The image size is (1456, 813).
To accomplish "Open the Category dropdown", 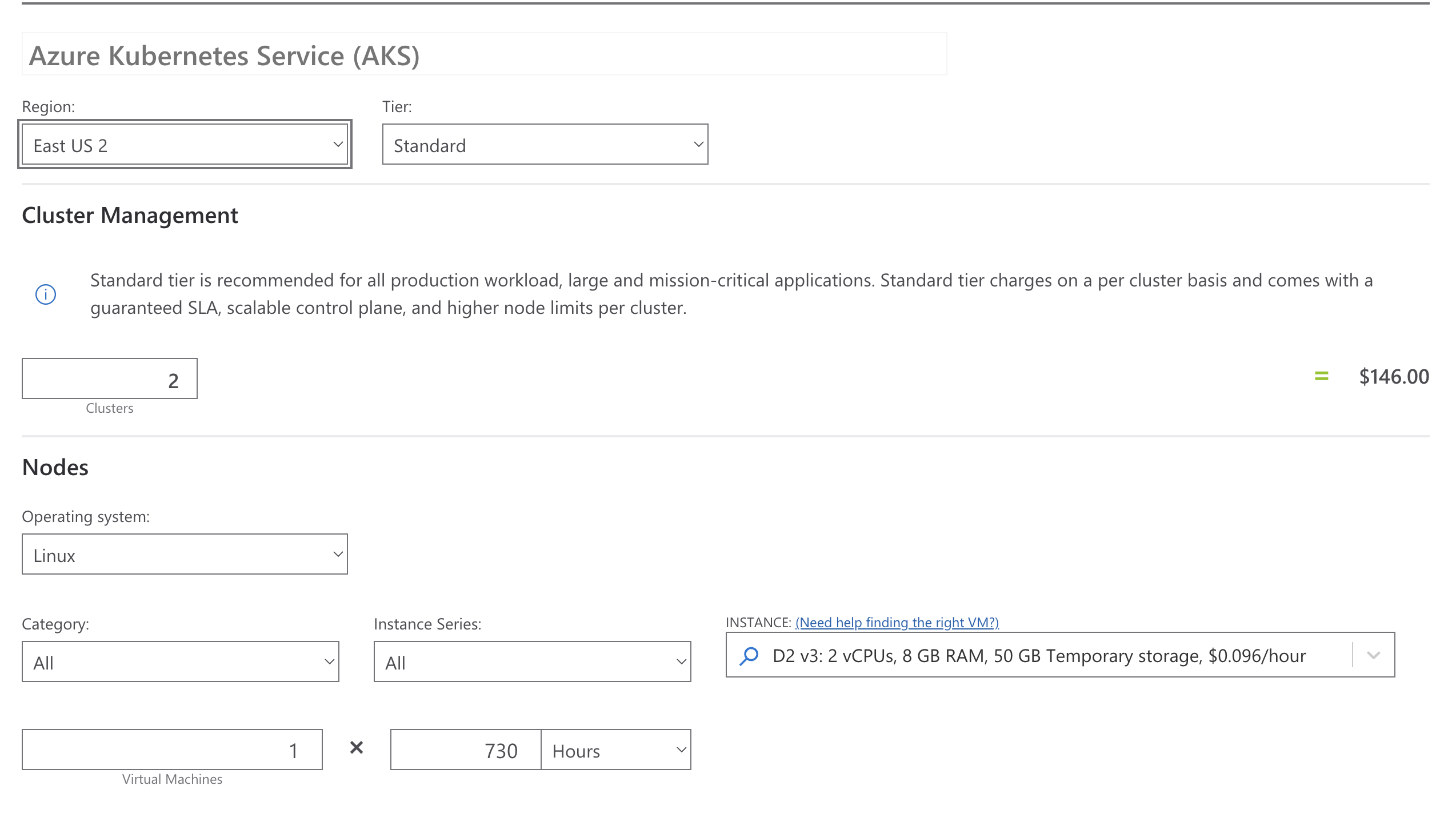I will pyautogui.click(x=181, y=662).
